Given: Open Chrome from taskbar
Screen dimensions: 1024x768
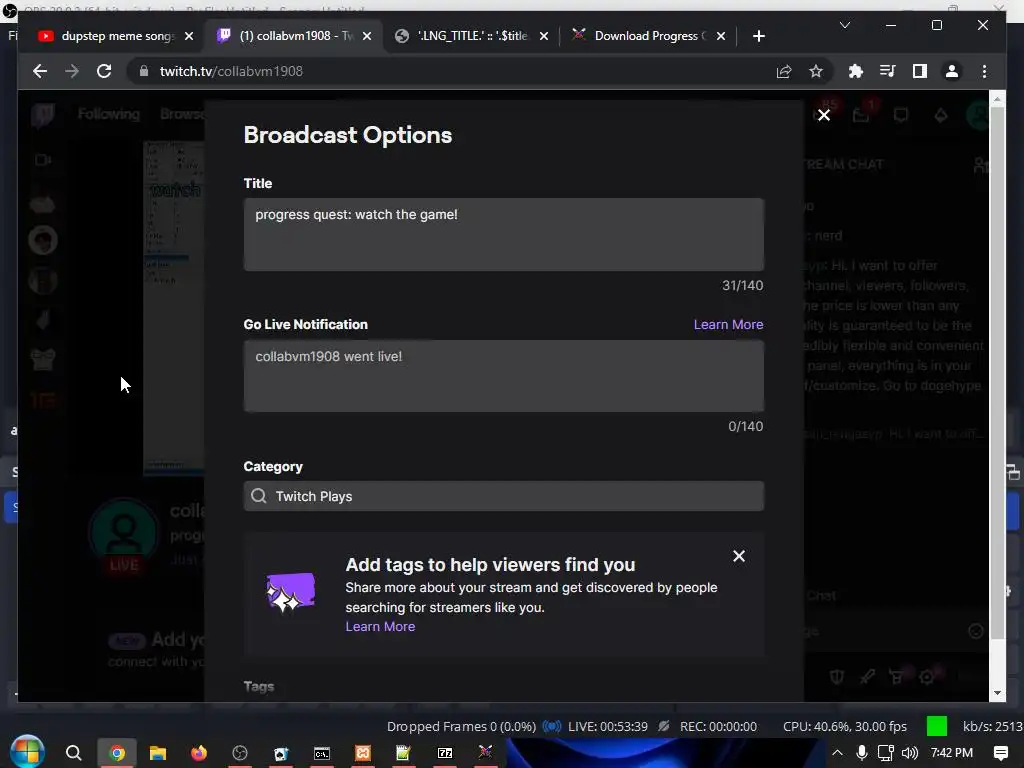Looking at the screenshot, I should [117, 753].
